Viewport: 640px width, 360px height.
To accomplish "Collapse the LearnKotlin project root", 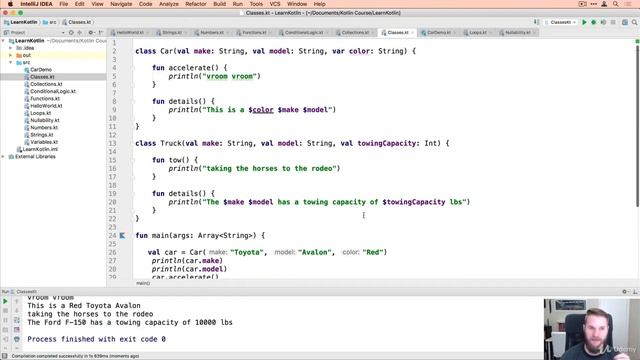I will [3, 41].
